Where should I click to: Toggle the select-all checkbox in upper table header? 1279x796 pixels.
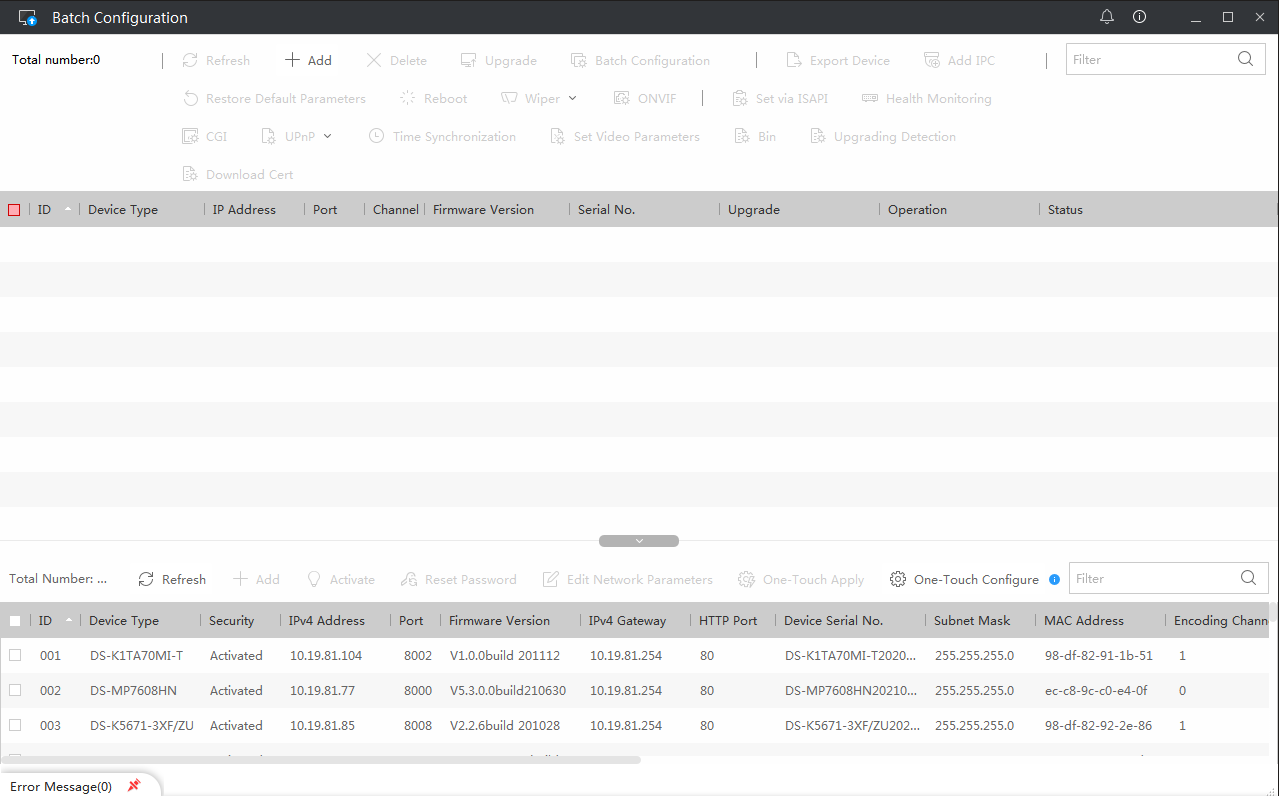click(x=14, y=210)
